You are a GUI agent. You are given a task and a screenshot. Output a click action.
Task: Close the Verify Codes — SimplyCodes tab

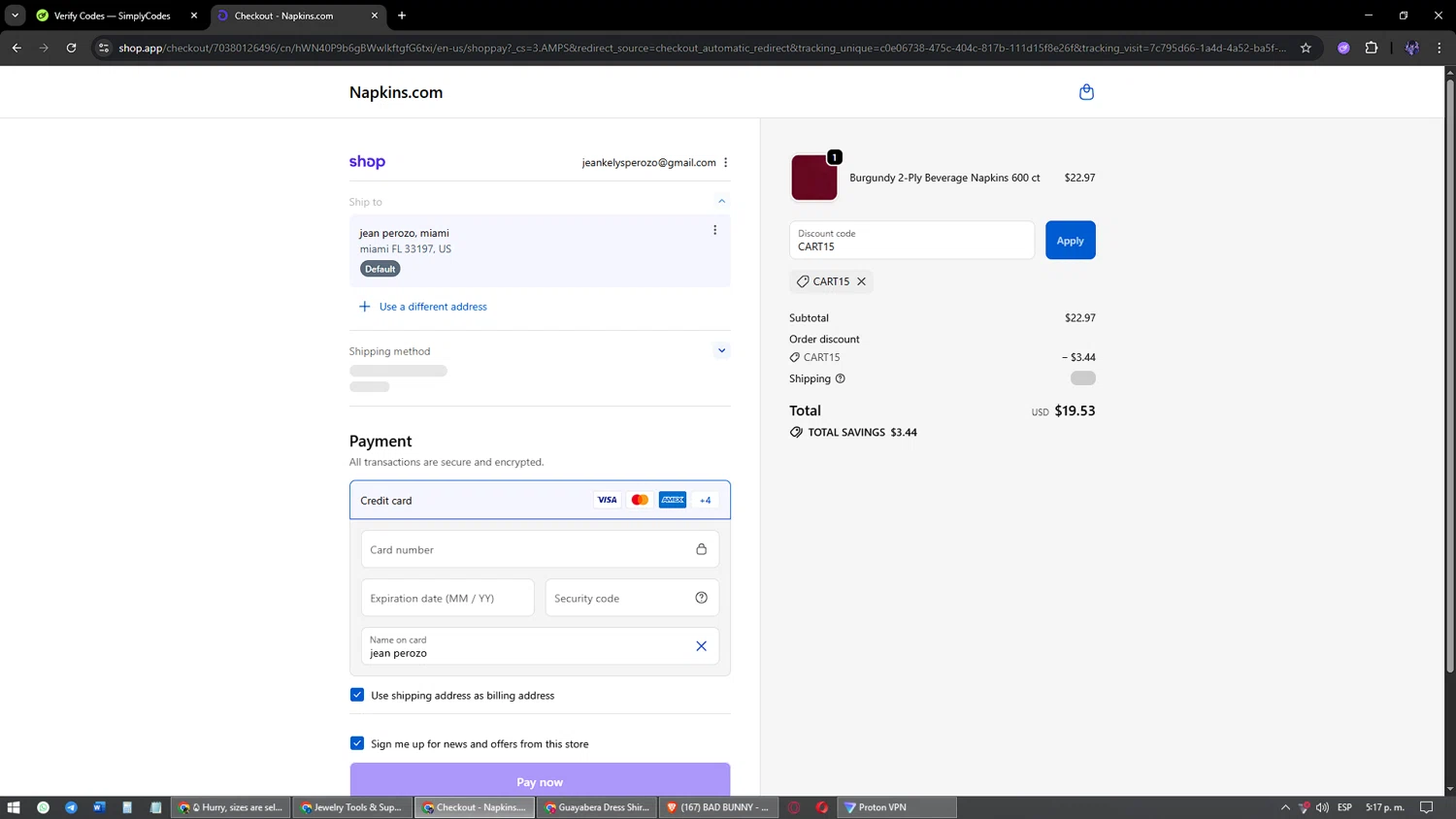click(x=194, y=16)
